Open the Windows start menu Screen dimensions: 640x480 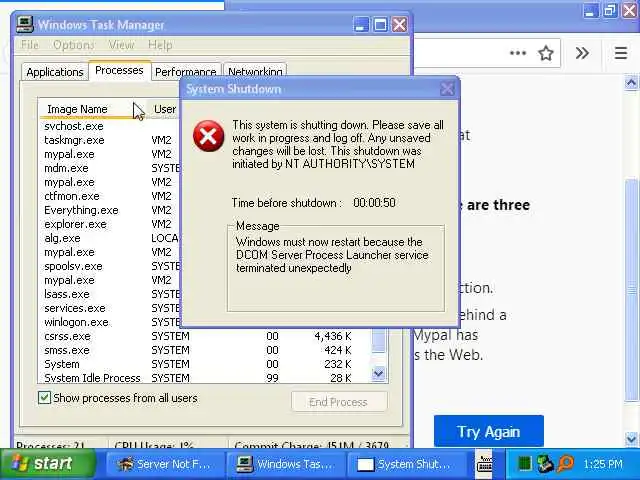(48, 464)
